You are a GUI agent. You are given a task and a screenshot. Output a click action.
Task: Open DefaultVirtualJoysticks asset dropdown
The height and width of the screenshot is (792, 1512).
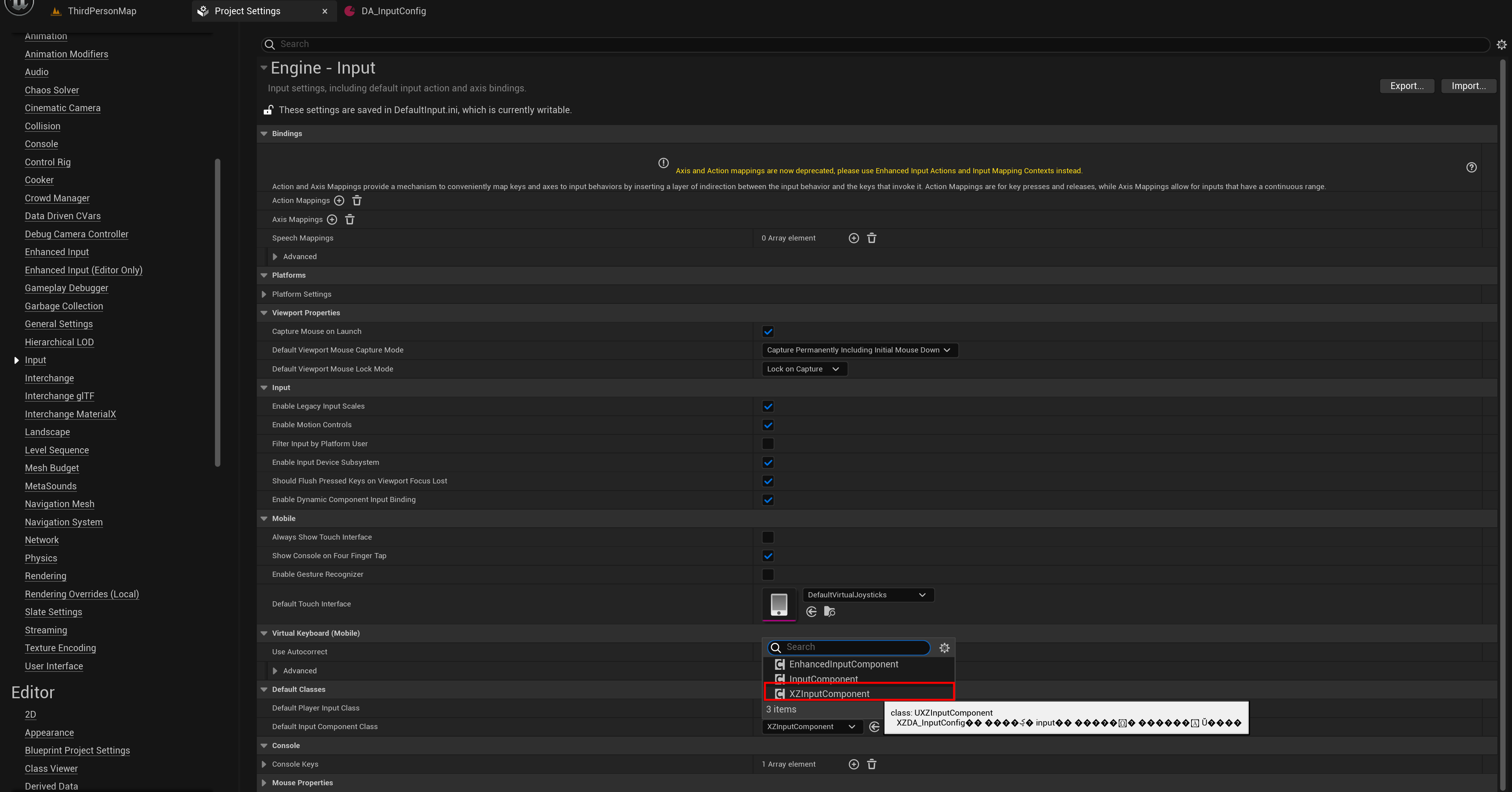click(868, 595)
